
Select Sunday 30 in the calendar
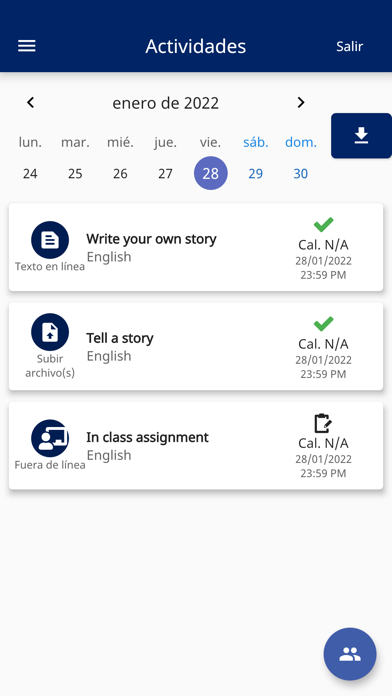[301, 174]
